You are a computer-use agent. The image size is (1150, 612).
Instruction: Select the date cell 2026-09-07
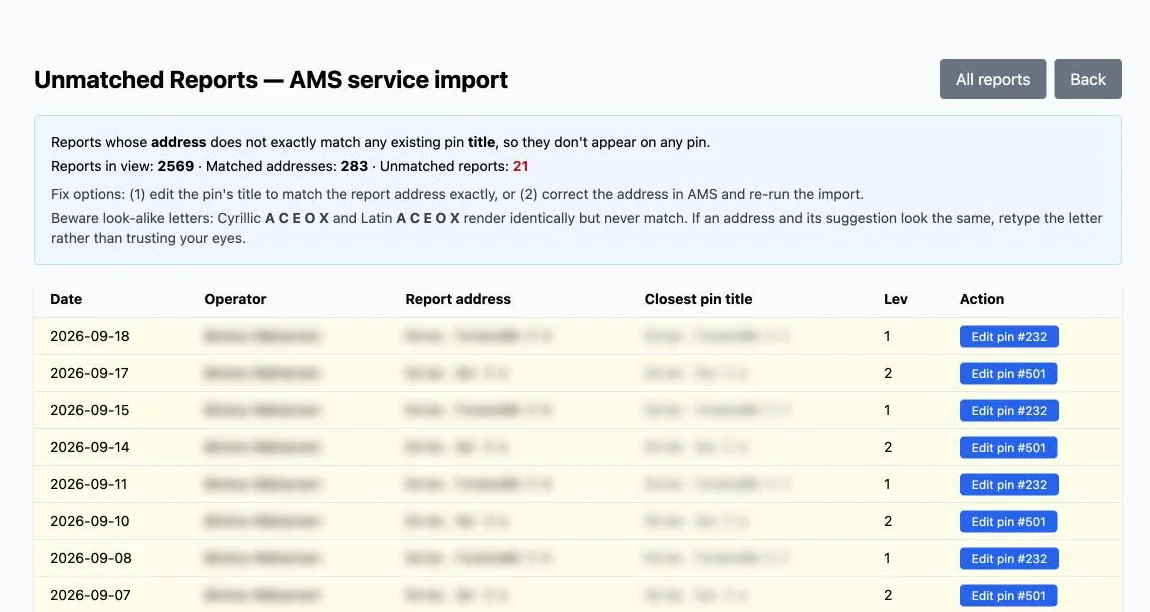90,595
